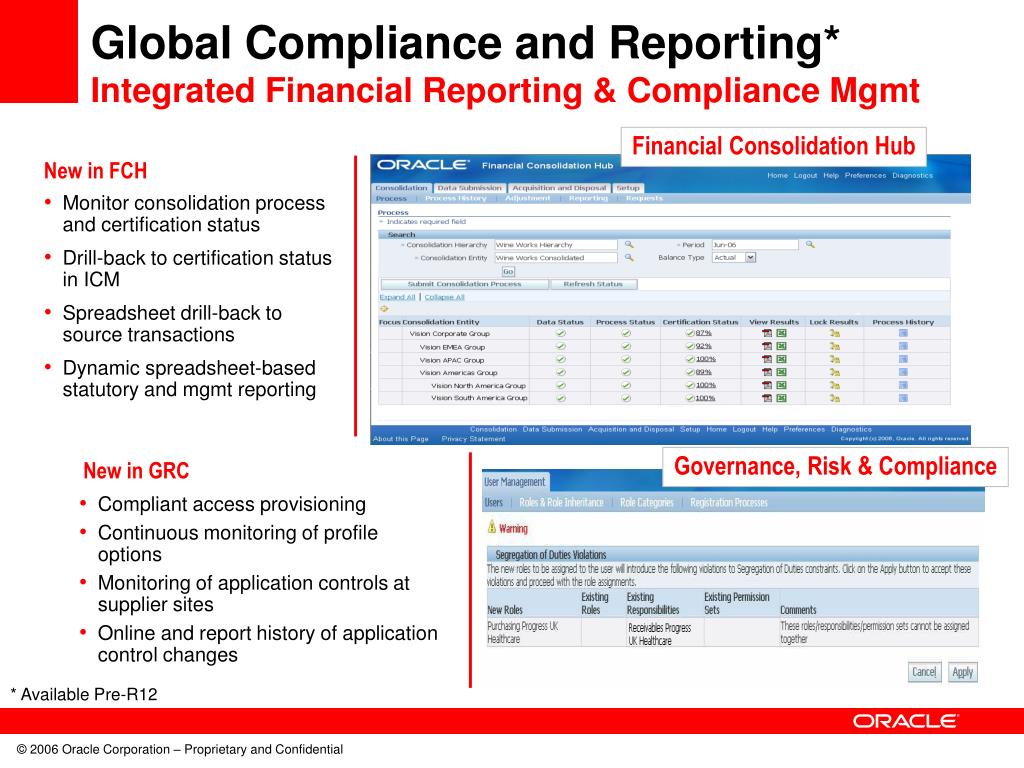Screen dimensions: 1024x768
Task: Click the Expand All link
Action: point(397,297)
